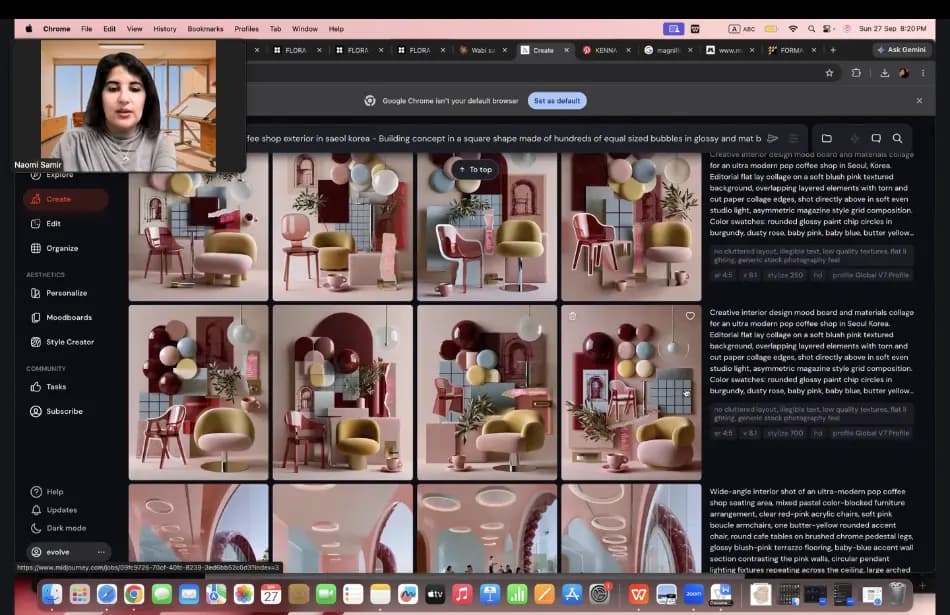Like the hovered image with the heart icon
Screen dimensions: 950x615
(x=690, y=316)
